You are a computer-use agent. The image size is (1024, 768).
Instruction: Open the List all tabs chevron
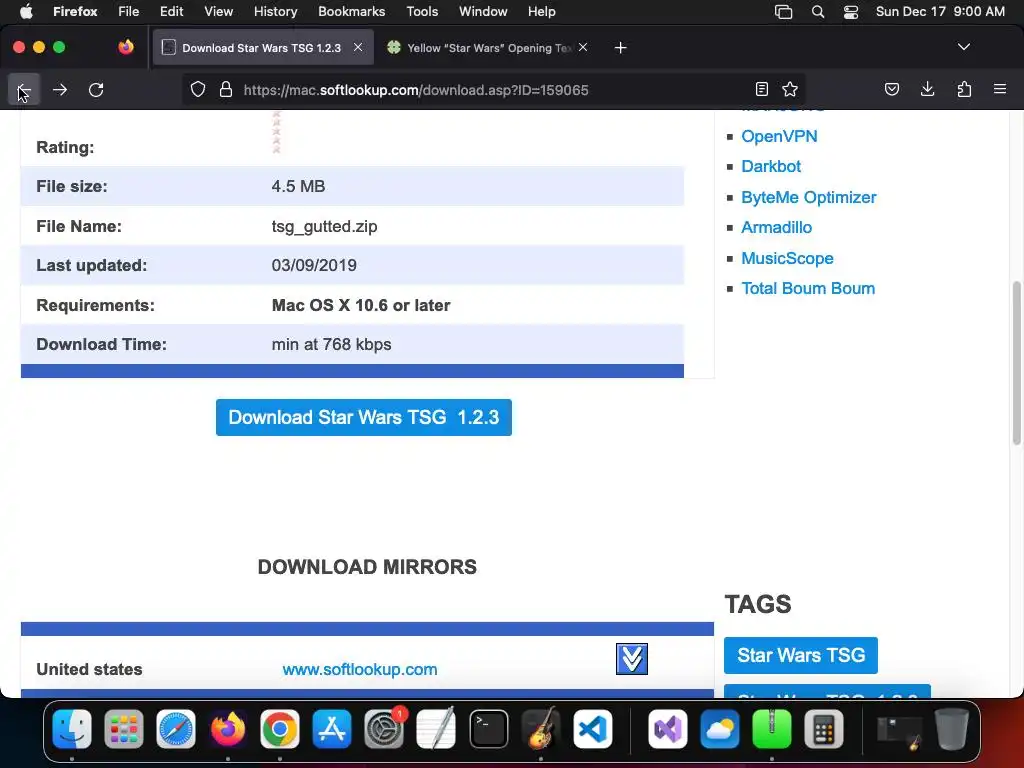(963, 47)
